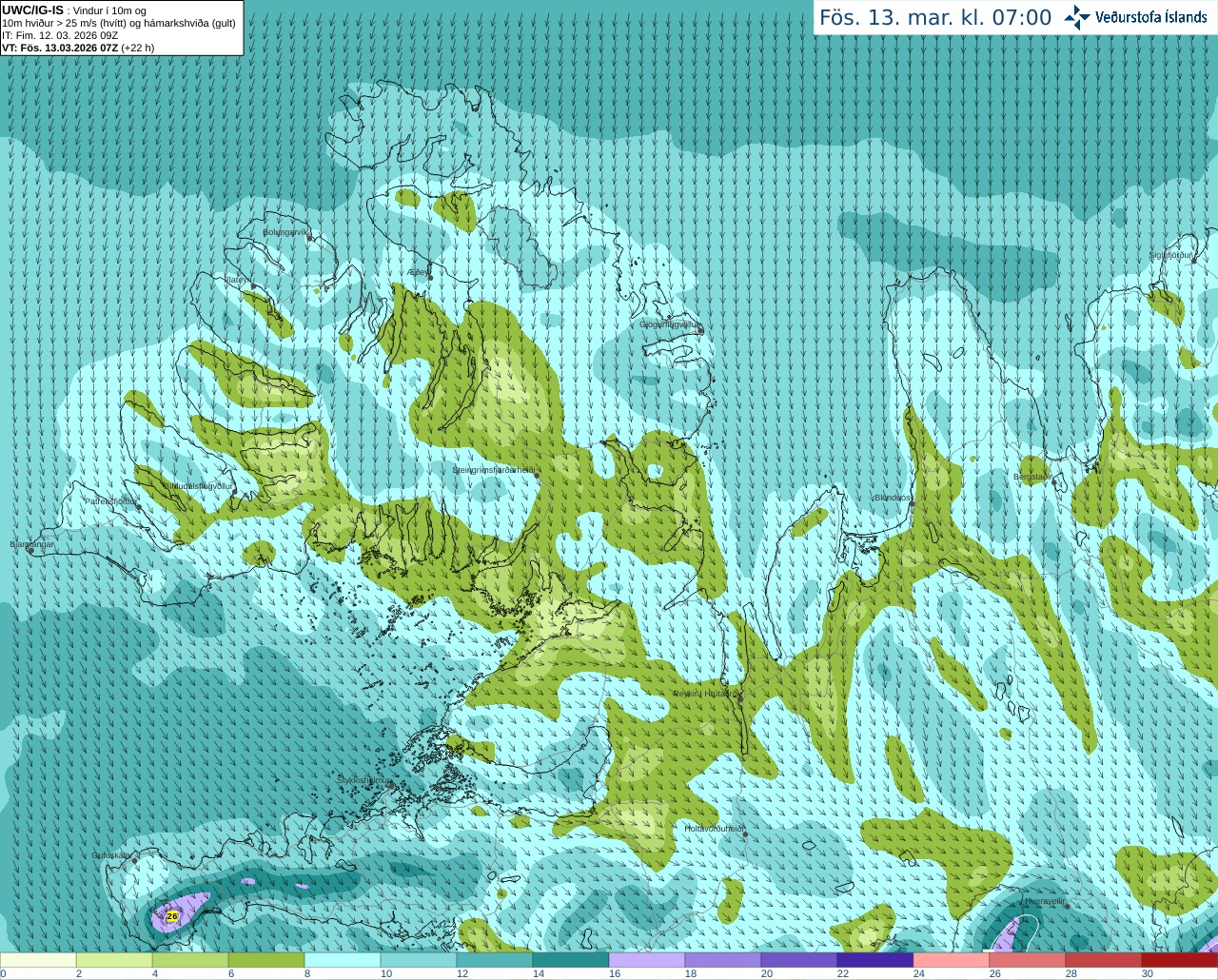
Task: Click the 'Gjögurflugvöllur' place label
Action: point(669,324)
